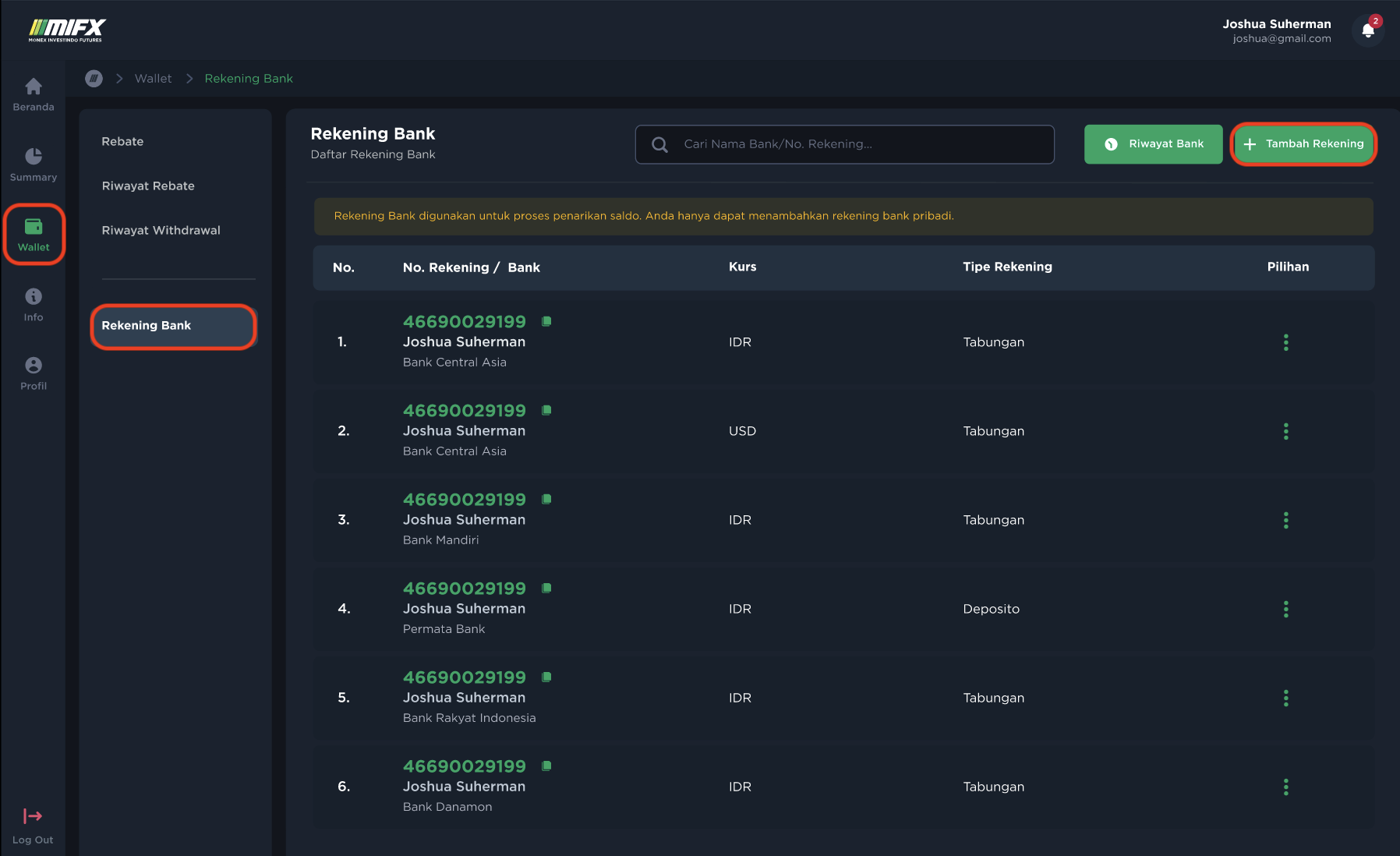The image size is (1400, 856).
Task: Click the Tambah Rekening button
Action: pyautogui.click(x=1303, y=144)
